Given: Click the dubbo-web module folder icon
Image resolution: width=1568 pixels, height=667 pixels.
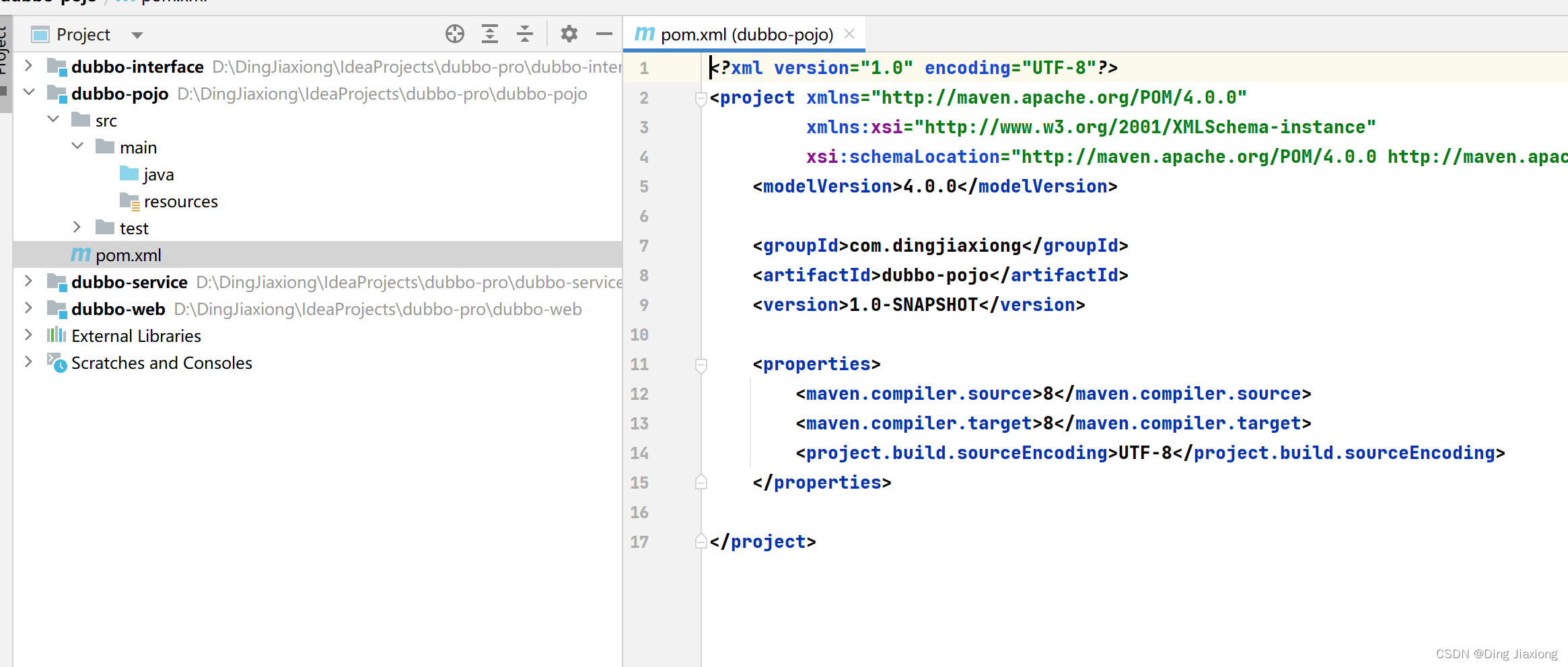Looking at the screenshot, I should (57, 309).
